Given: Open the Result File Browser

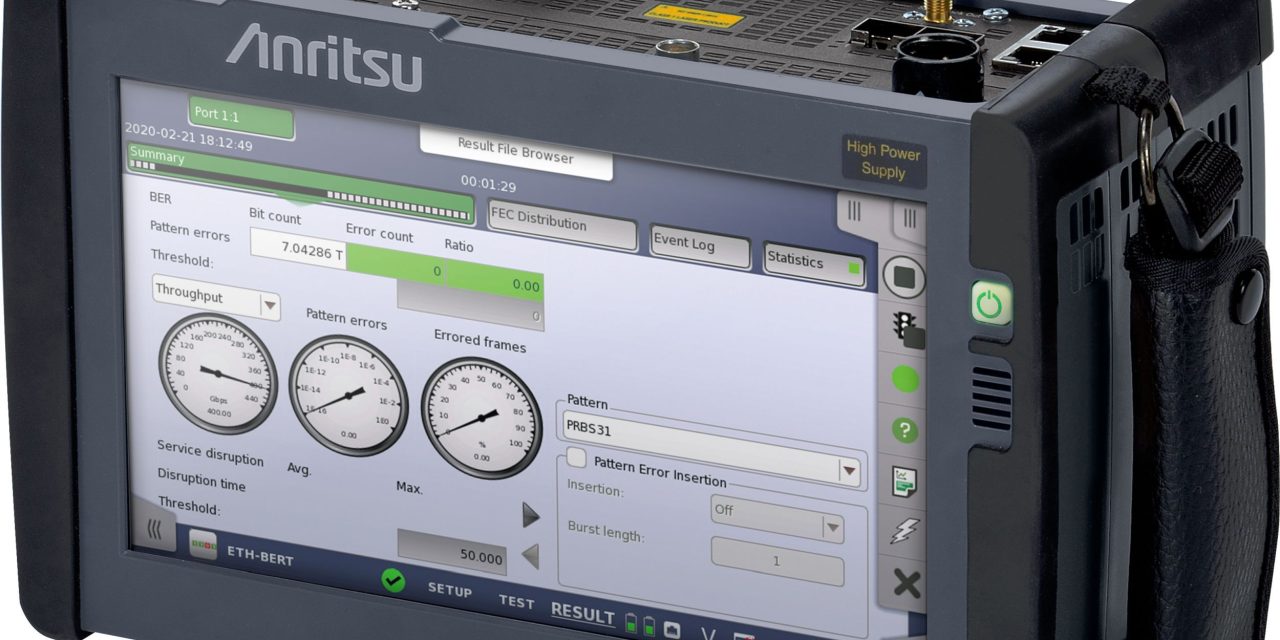Looking at the screenshot, I should [516, 152].
